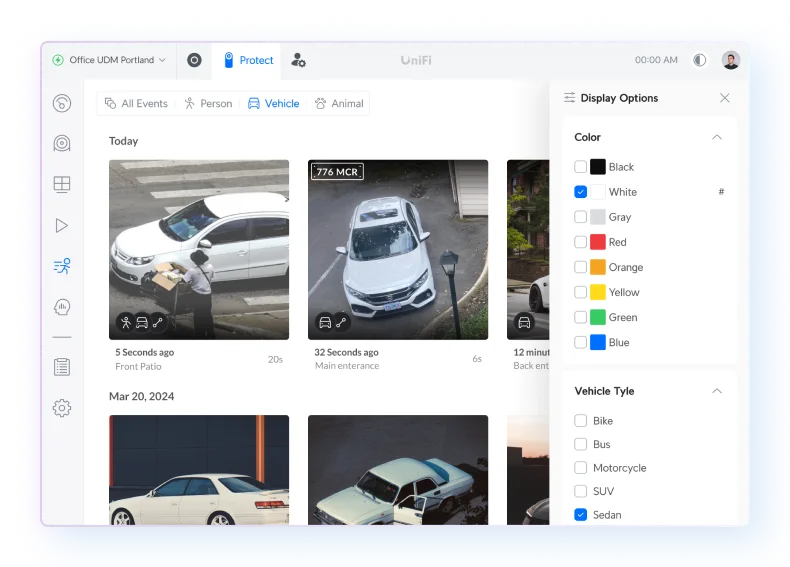Viewport: 790px width, 567px height.
Task: Click person detection icon on Front Patio thumbnail
Action: tap(126, 323)
